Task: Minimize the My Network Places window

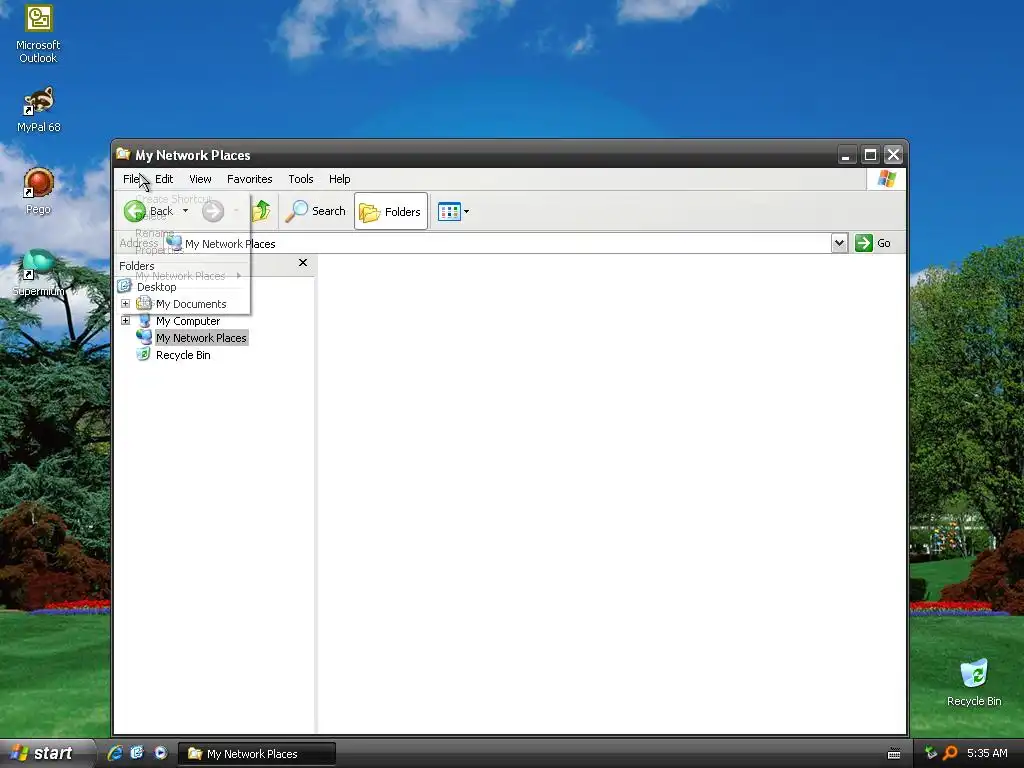Action: tap(846, 155)
